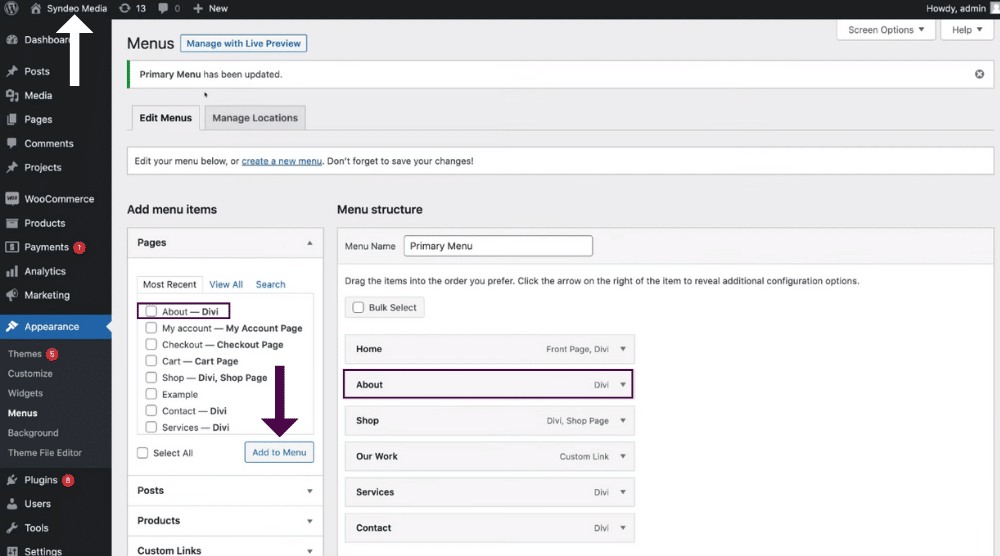The width and height of the screenshot is (1000, 556).
Task: Open the Background submenu item
Action: pos(33,433)
